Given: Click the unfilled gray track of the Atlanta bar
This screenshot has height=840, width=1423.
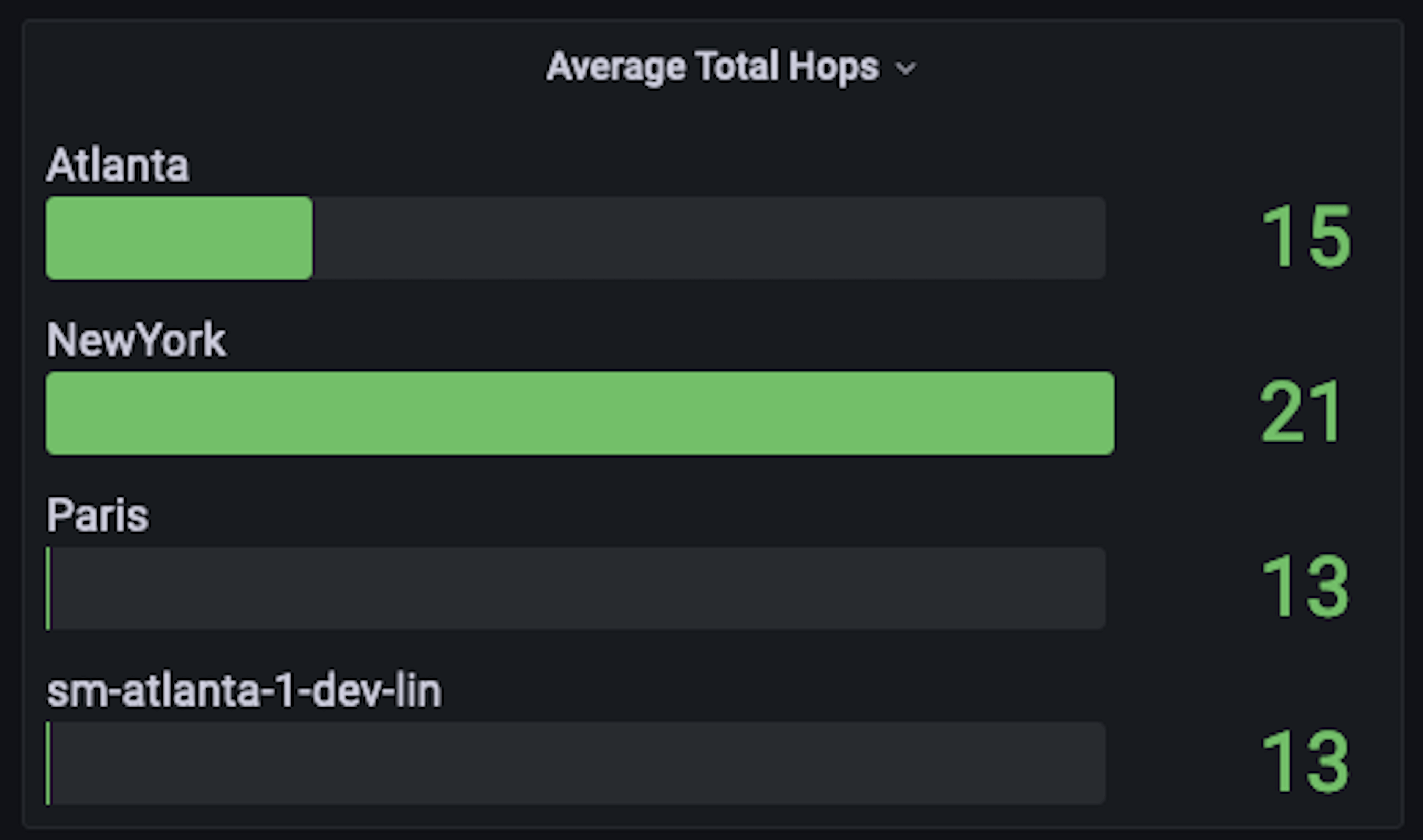Looking at the screenshot, I should tap(707, 238).
